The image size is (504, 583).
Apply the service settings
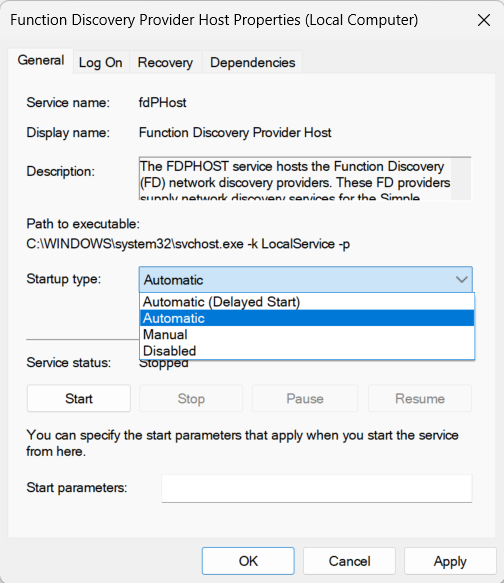450,561
